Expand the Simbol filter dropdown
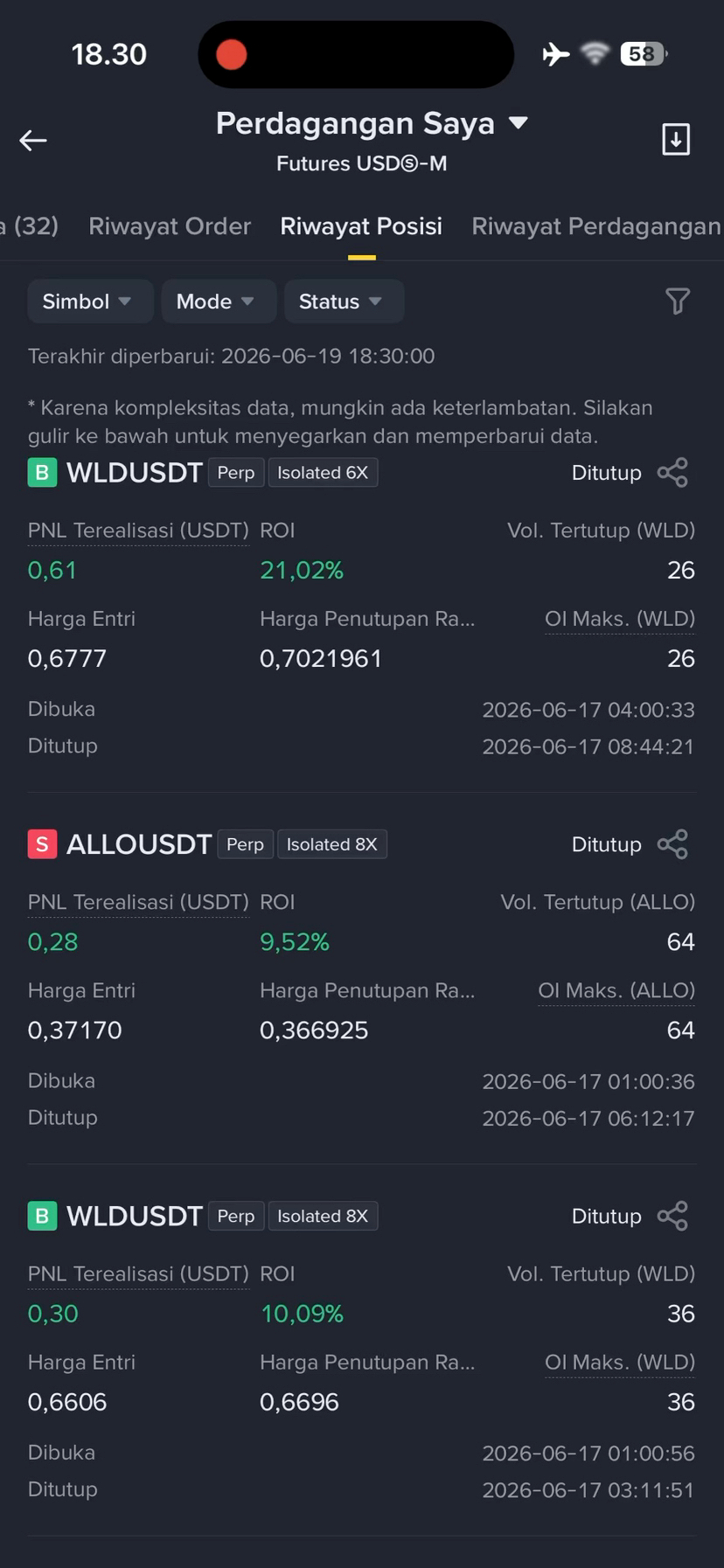This screenshot has width=724, height=1568. coord(90,302)
